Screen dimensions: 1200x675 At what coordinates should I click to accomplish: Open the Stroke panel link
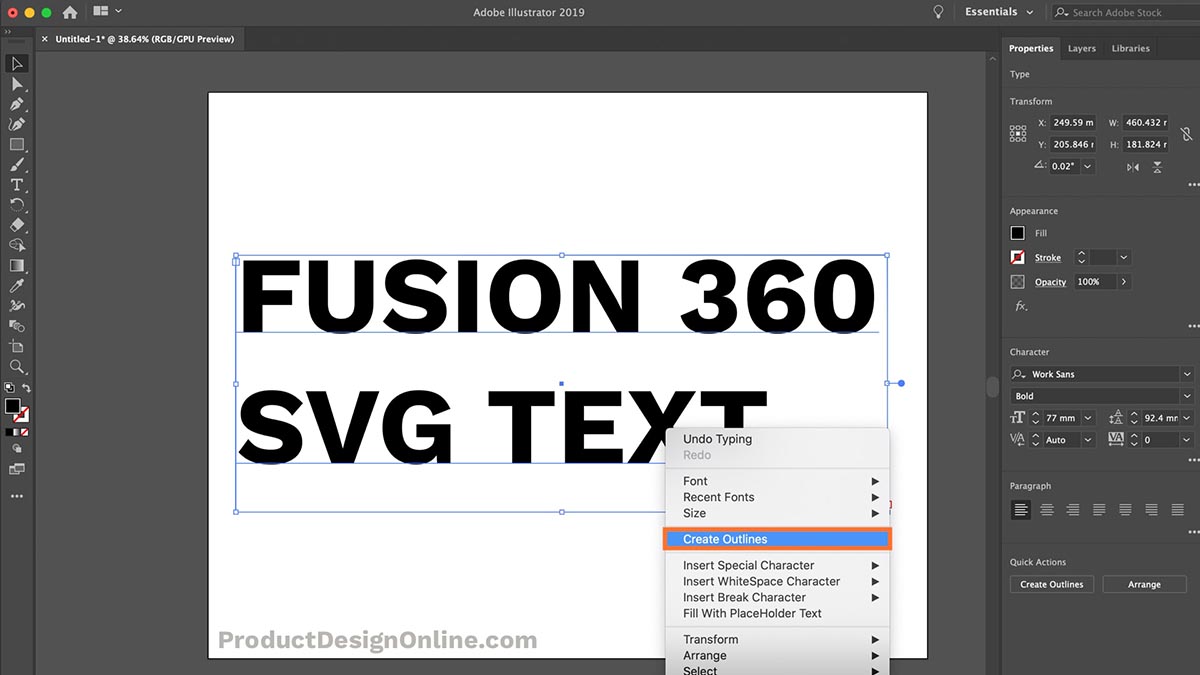point(1048,258)
